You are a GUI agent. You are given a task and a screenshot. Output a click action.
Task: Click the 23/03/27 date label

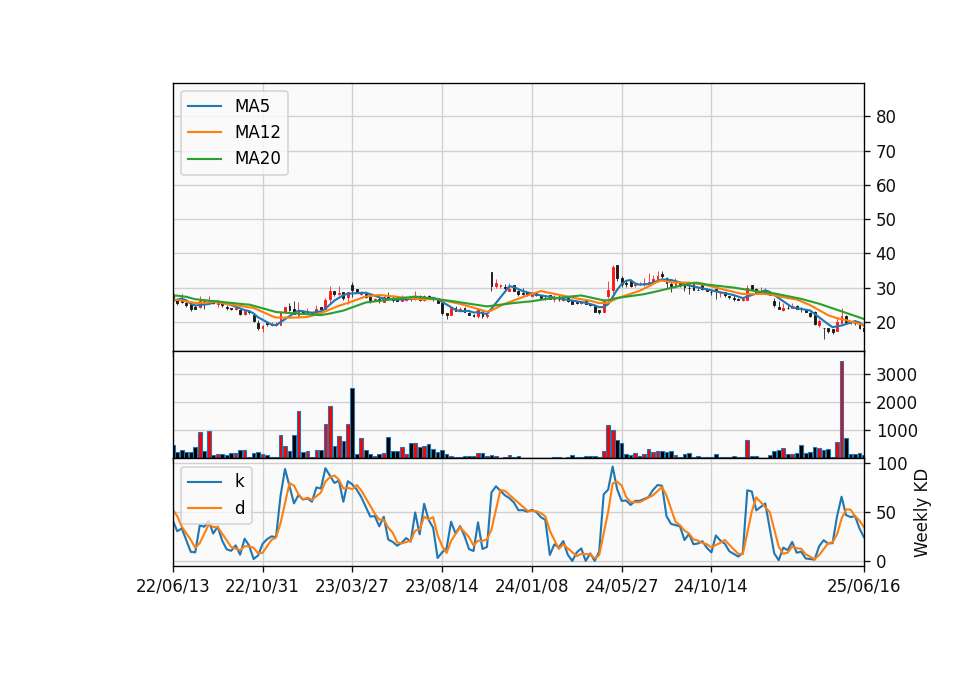(x=351, y=587)
